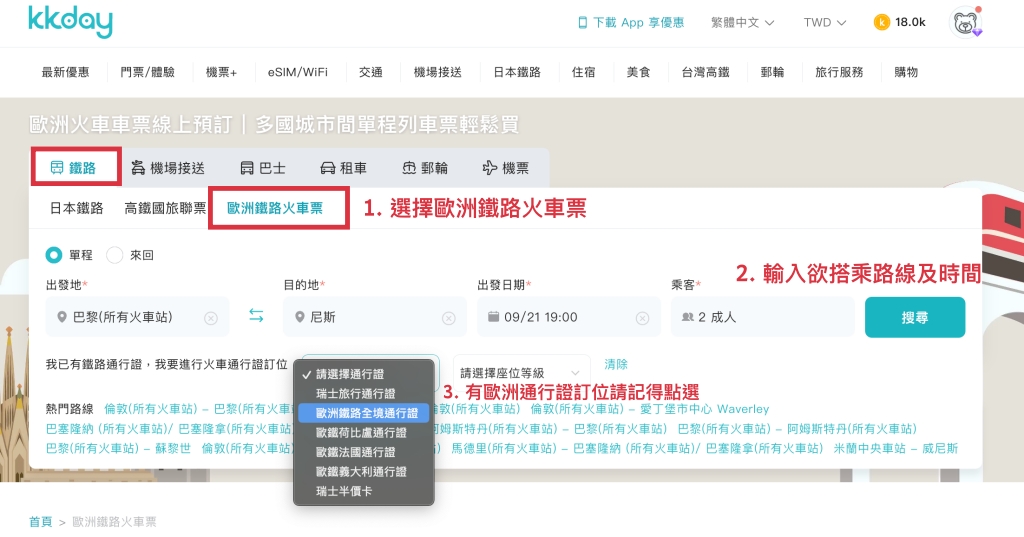Select 單程 one-way radio button

(54, 255)
